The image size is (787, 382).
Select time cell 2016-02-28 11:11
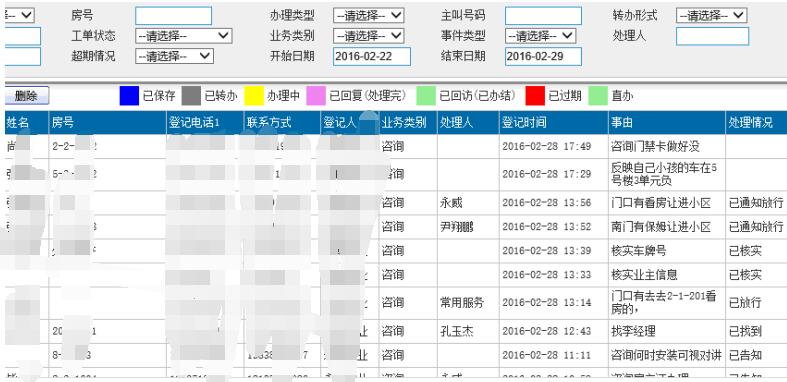554,355
